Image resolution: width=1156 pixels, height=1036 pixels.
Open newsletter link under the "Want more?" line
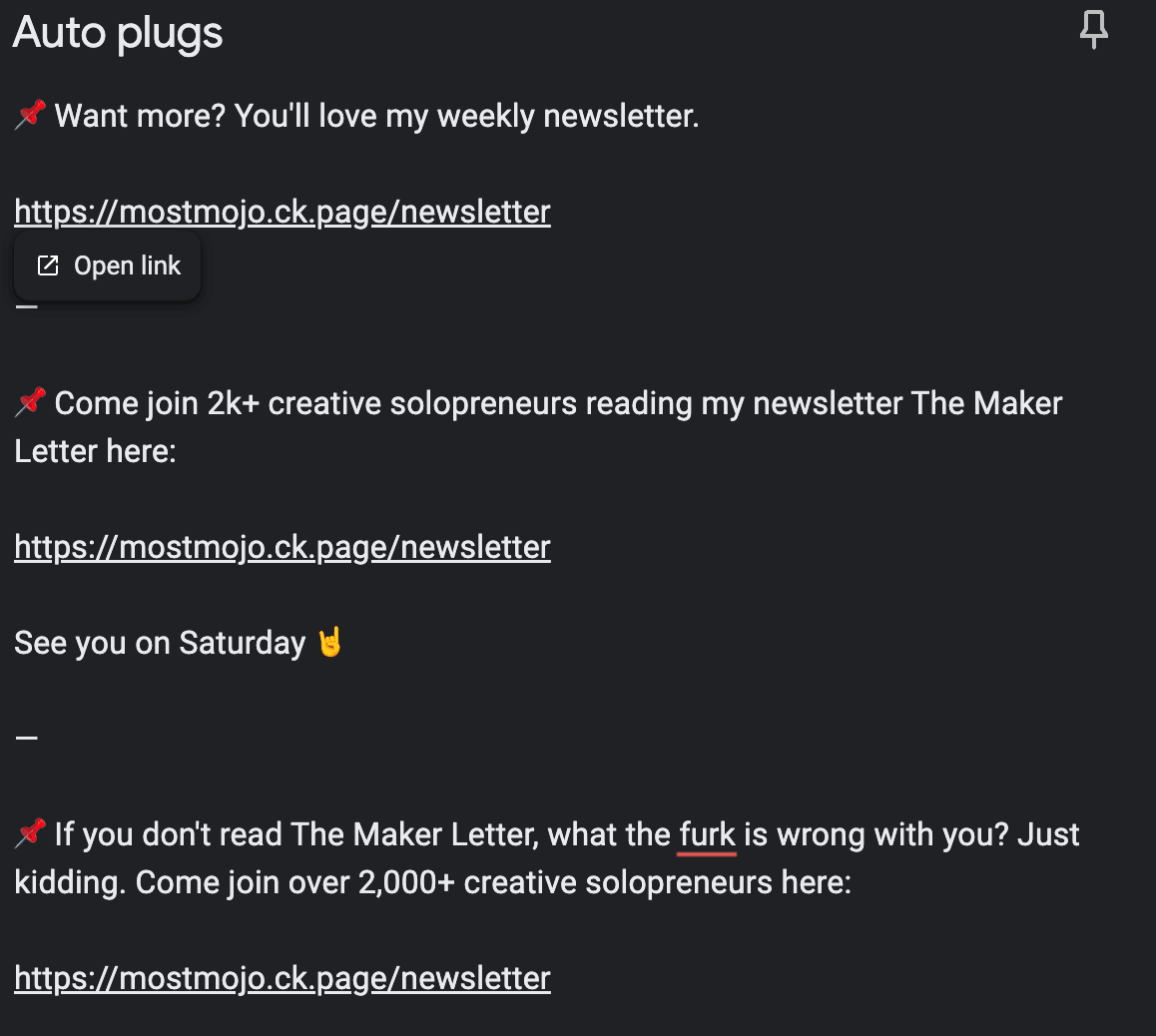pos(283,213)
